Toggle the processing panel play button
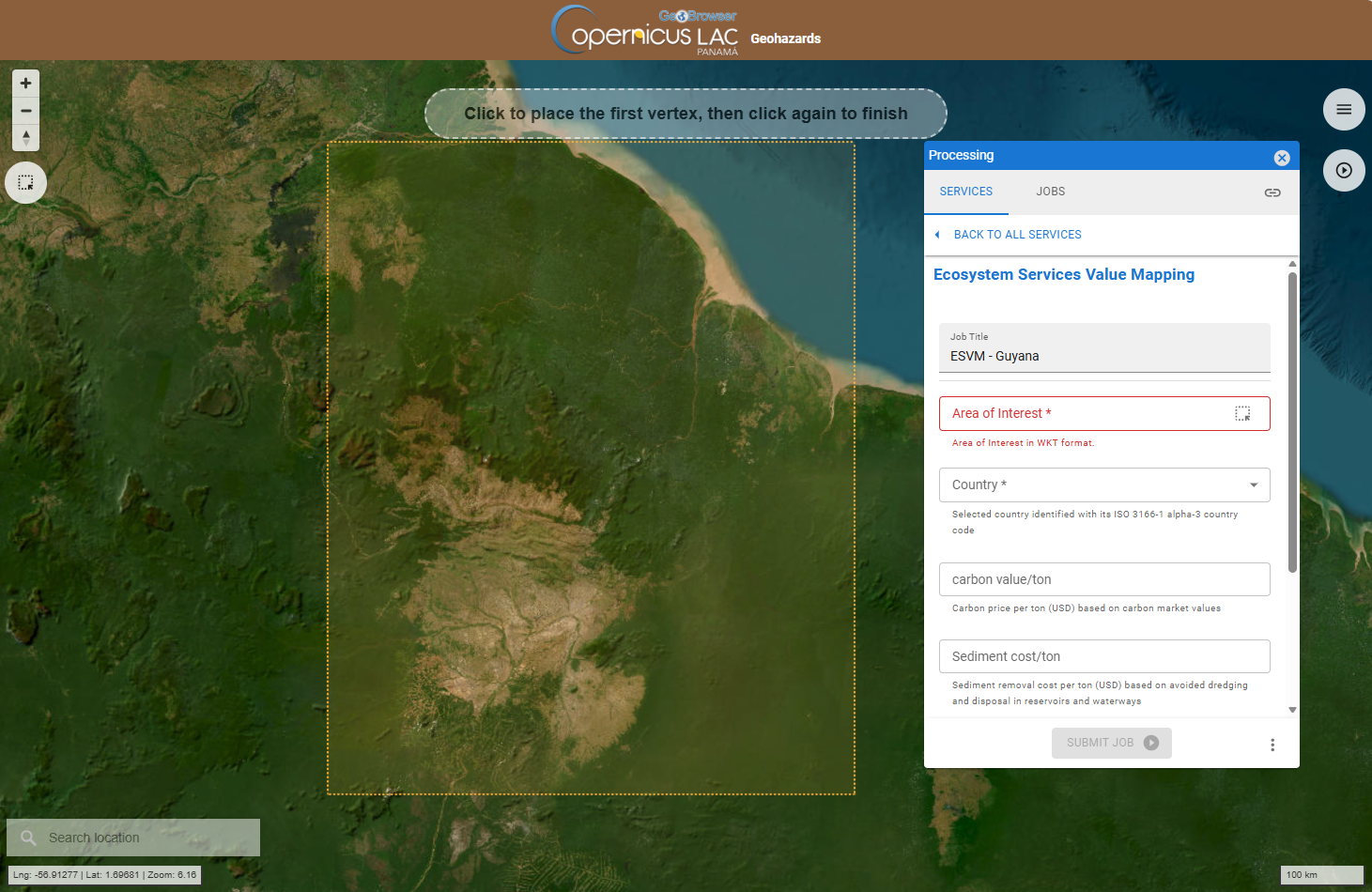 click(x=1344, y=171)
